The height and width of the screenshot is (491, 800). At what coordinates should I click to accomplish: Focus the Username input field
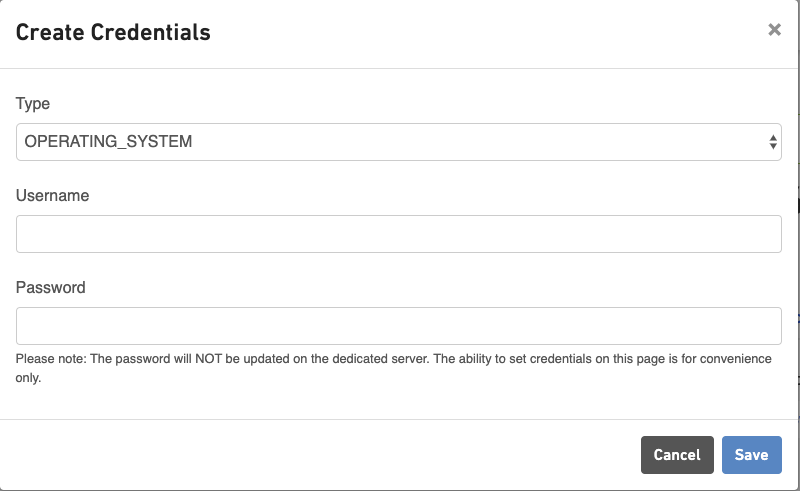(398, 234)
